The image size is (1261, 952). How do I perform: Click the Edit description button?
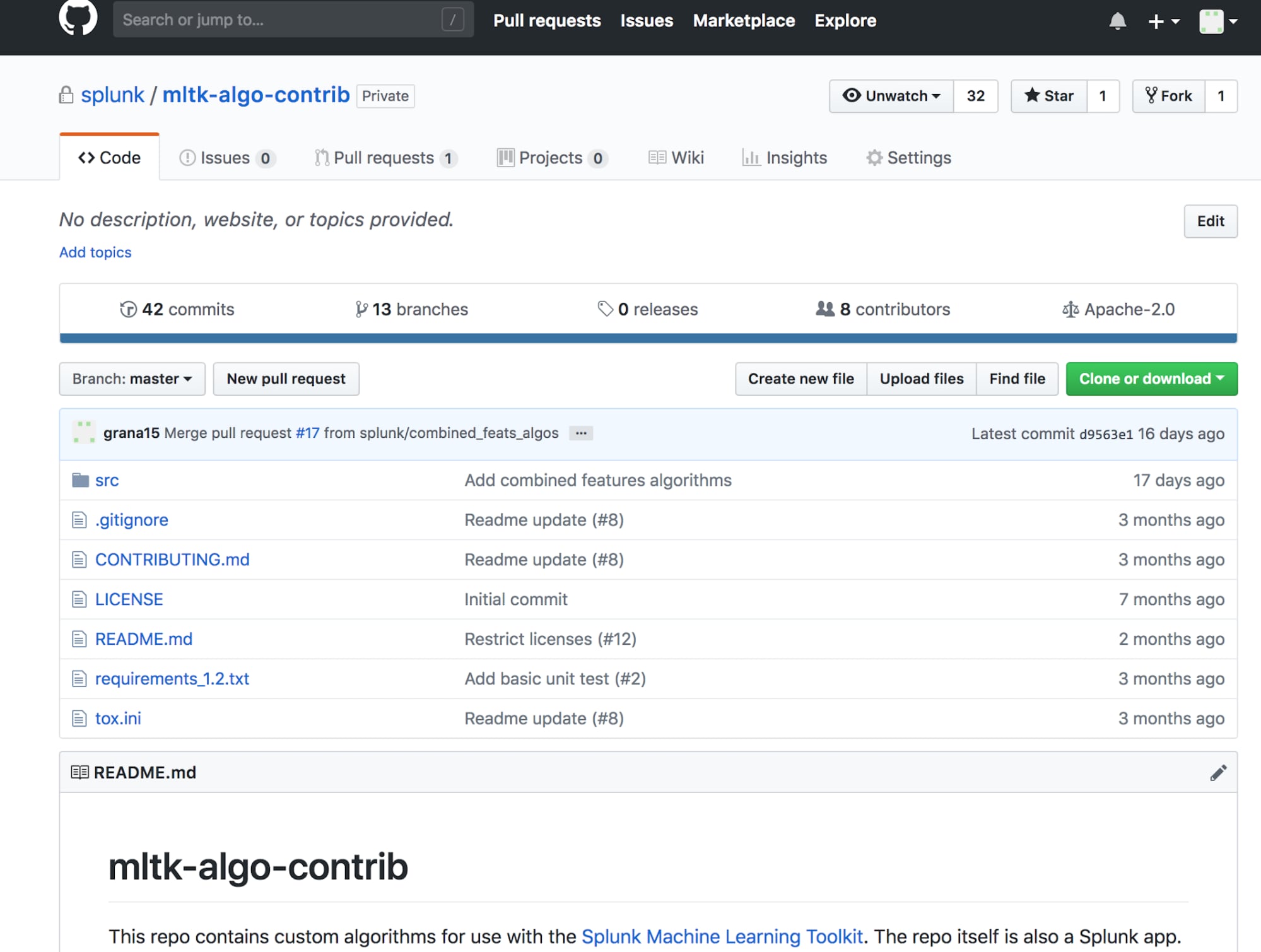(1211, 221)
